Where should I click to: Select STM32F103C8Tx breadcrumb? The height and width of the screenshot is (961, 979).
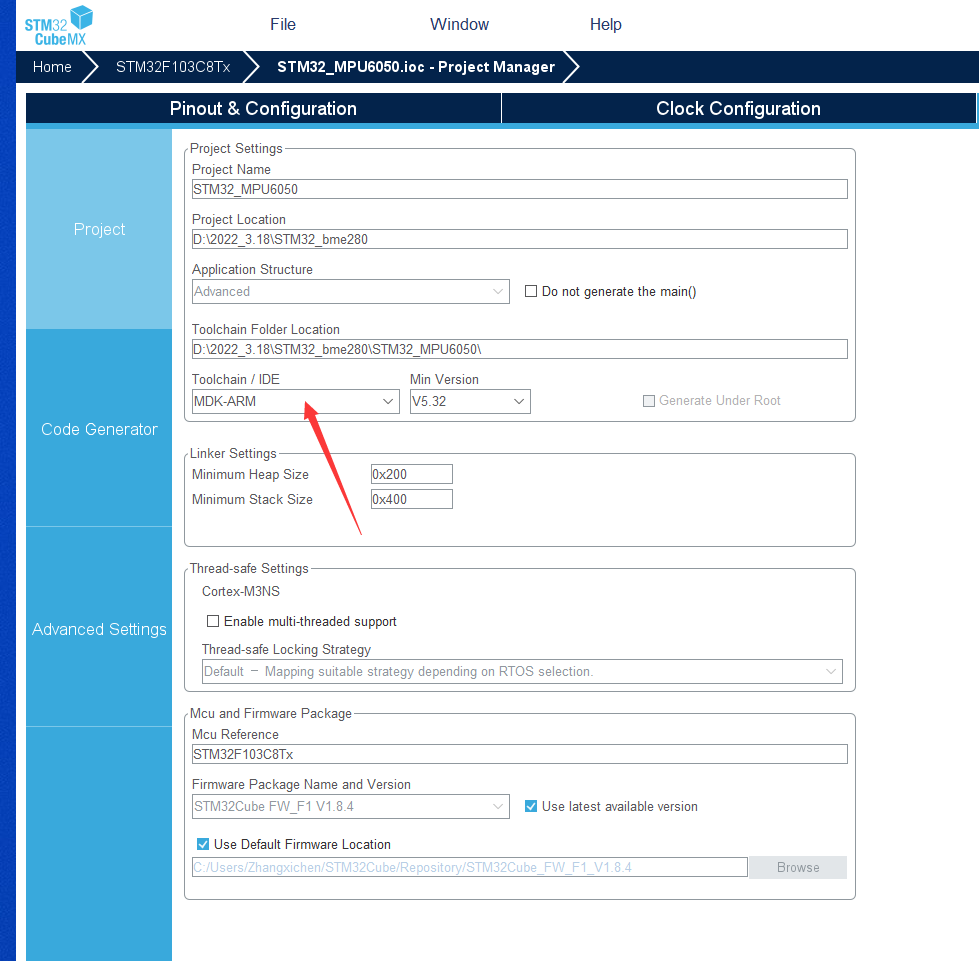[x=173, y=67]
